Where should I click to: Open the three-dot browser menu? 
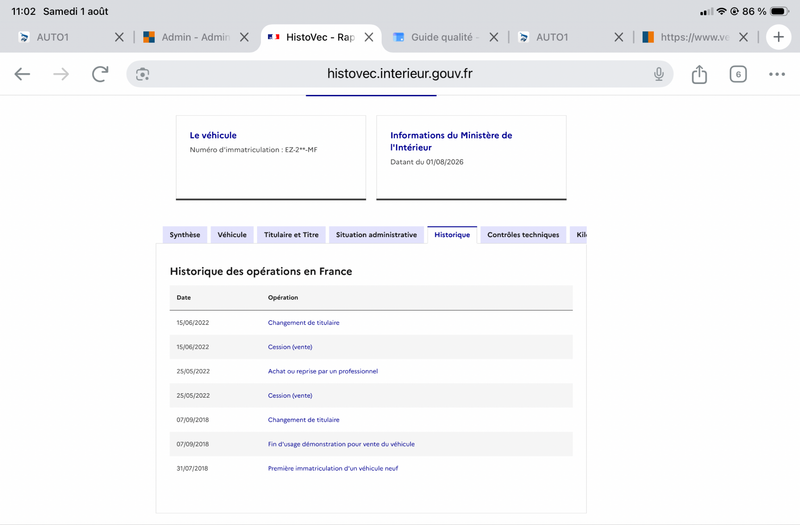pos(777,74)
